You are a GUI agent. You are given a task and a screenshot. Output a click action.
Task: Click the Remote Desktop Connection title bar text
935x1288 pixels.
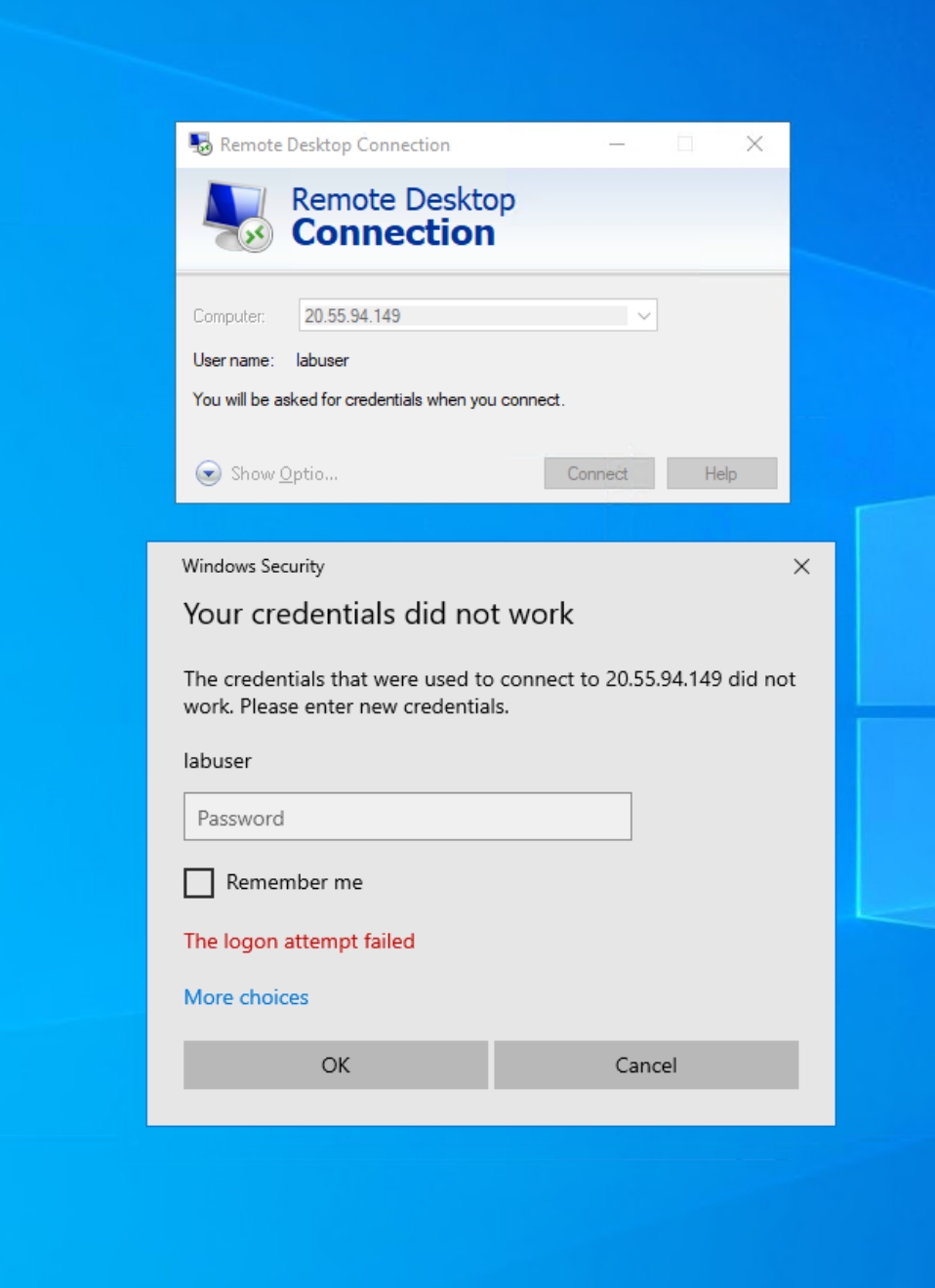tap(335, 144)
